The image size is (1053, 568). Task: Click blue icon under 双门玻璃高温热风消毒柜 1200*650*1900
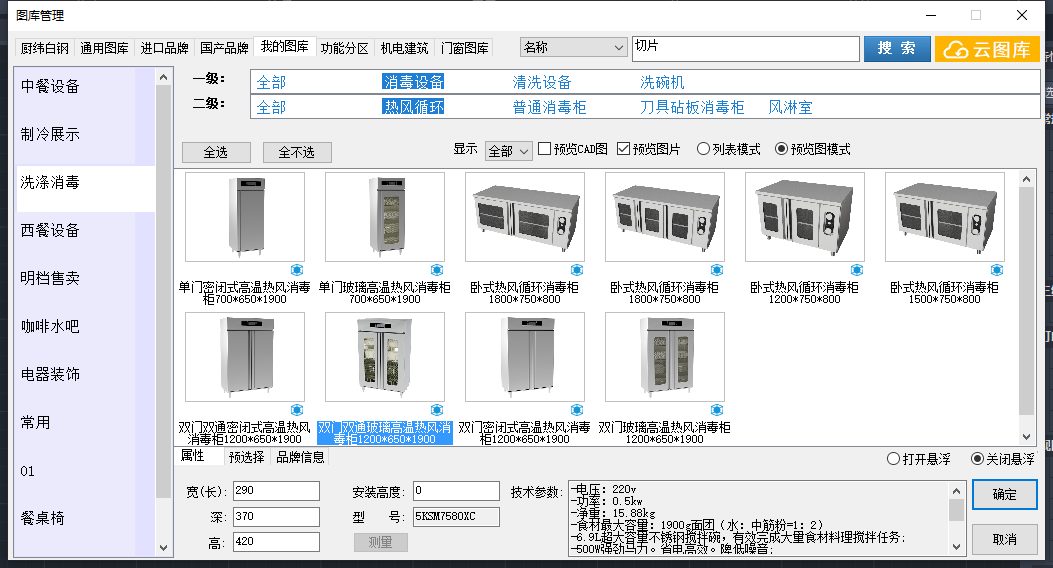click(717, 410)
